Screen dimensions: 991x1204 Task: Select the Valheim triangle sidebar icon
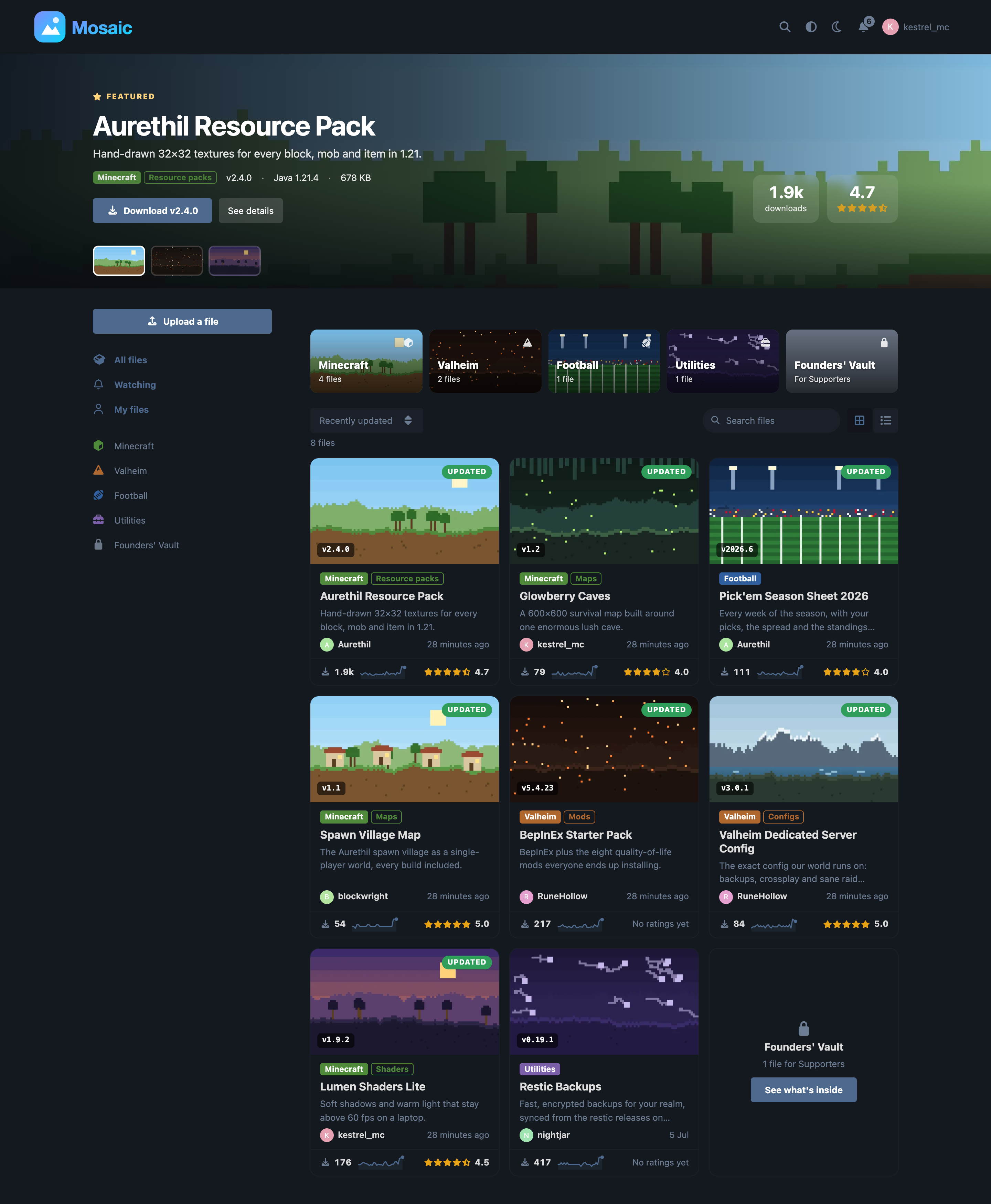pyautogui.click(x=99, y=470)
